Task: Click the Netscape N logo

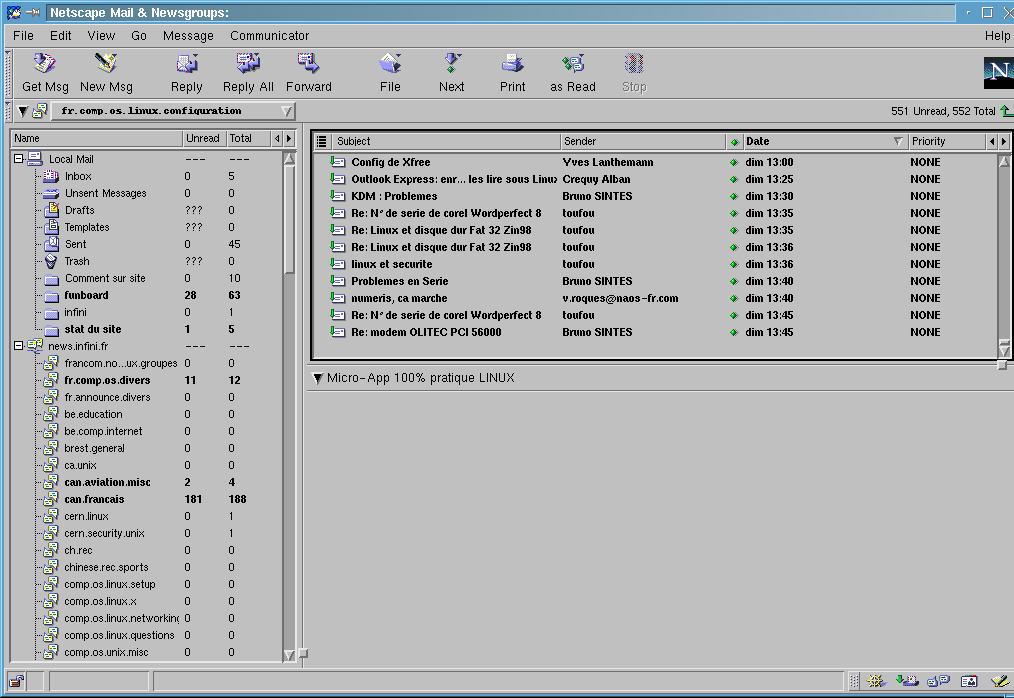Action: coord(998,72)
